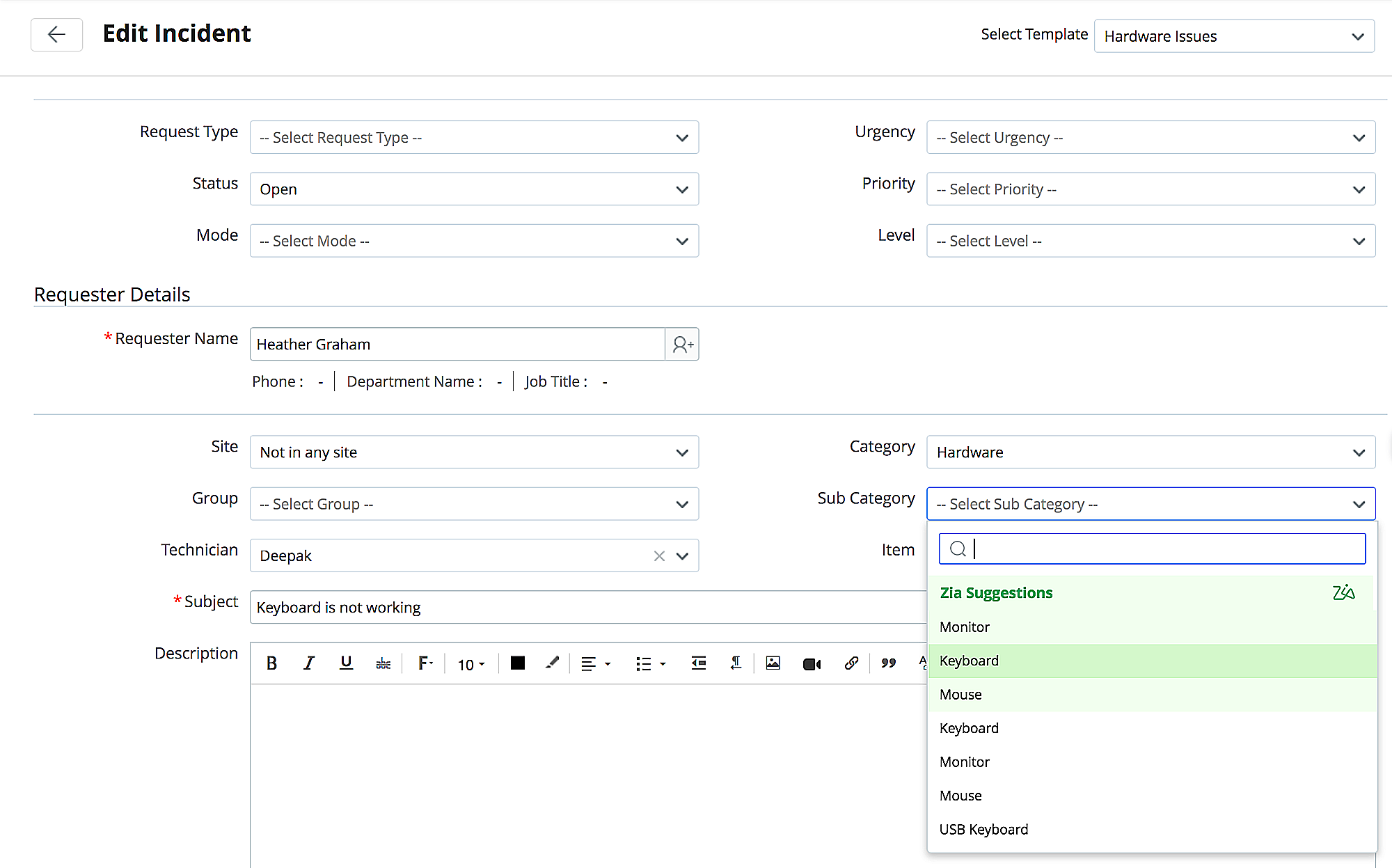Click the back arrow button
Screen dimensions: 1392x868
(x=56, y=34)
